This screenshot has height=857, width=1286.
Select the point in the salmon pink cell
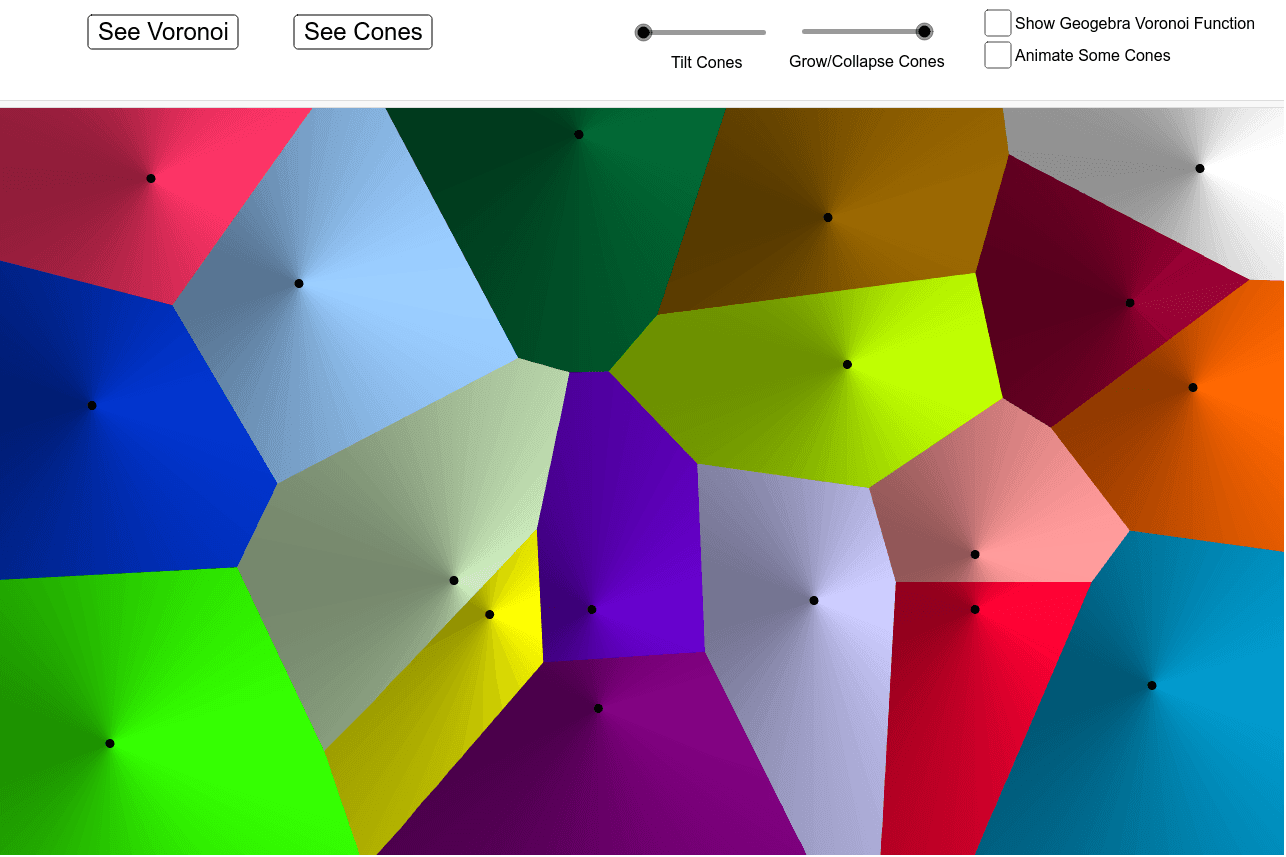[975, 555]
